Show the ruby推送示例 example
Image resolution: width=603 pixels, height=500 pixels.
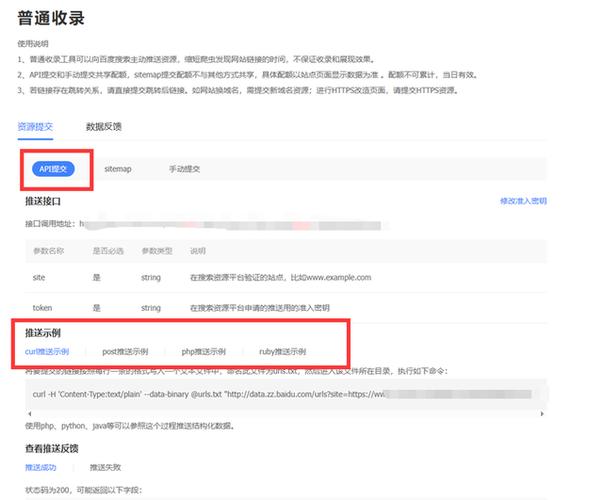(x=282, y=352)
